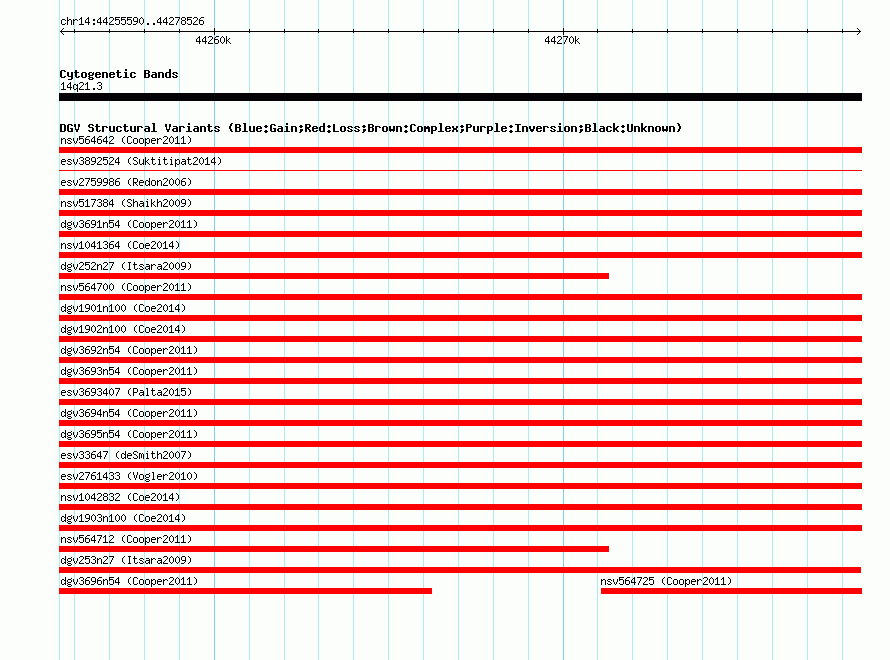
Task: Open dgv1901n100 (Coe2014) variant
Action: point(123,308)
